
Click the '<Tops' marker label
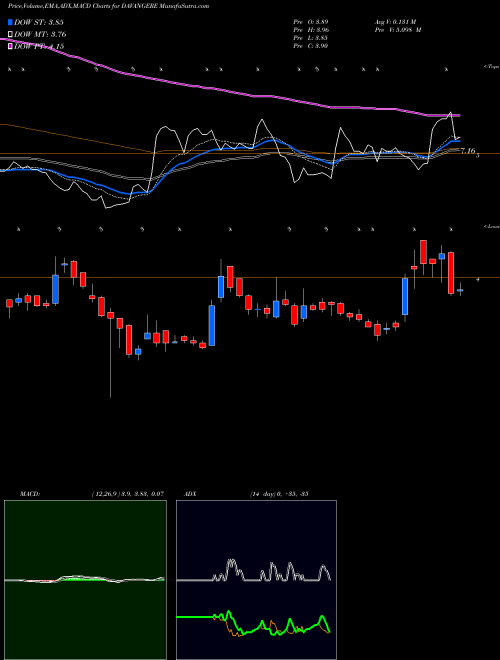[x=491, y=67]
